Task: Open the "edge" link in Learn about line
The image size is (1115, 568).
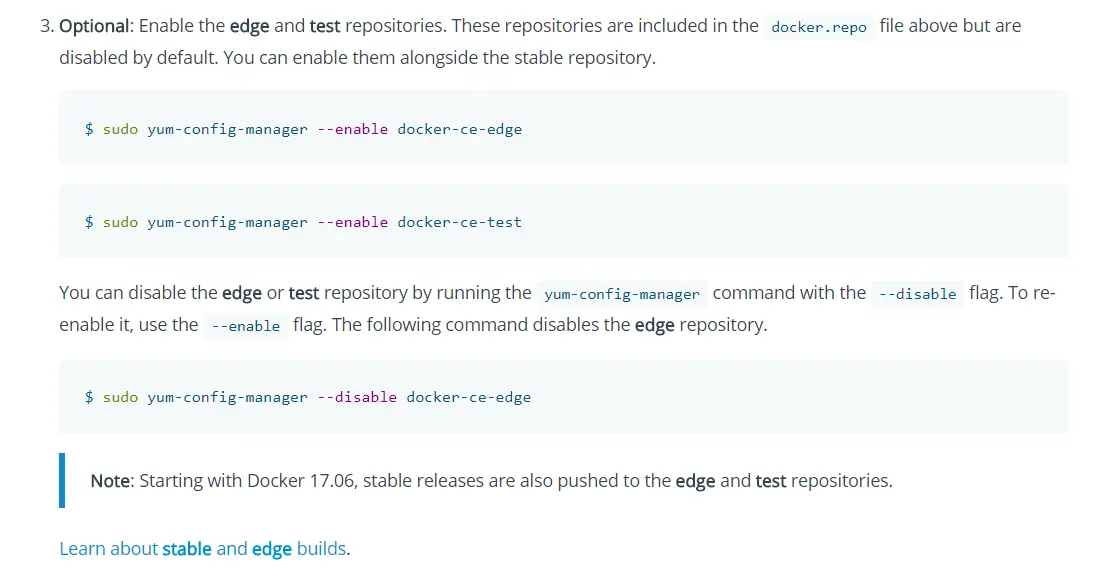Action: [272, 548]
